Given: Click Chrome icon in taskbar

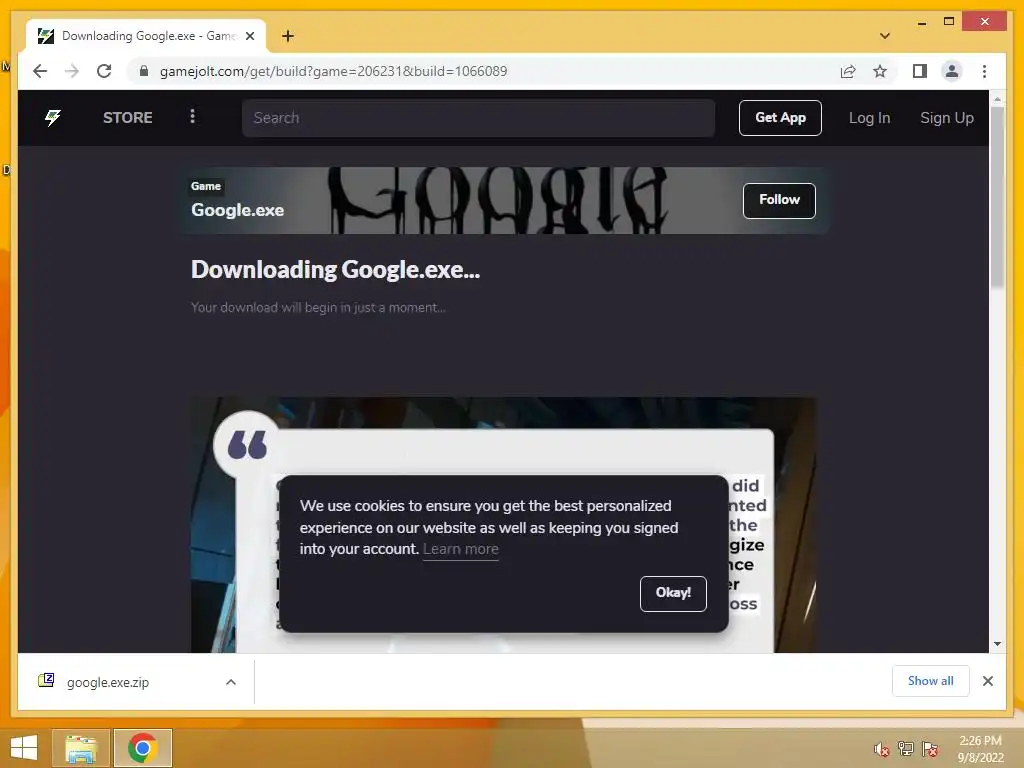Looking at the screenshot, I should (142, 748).
